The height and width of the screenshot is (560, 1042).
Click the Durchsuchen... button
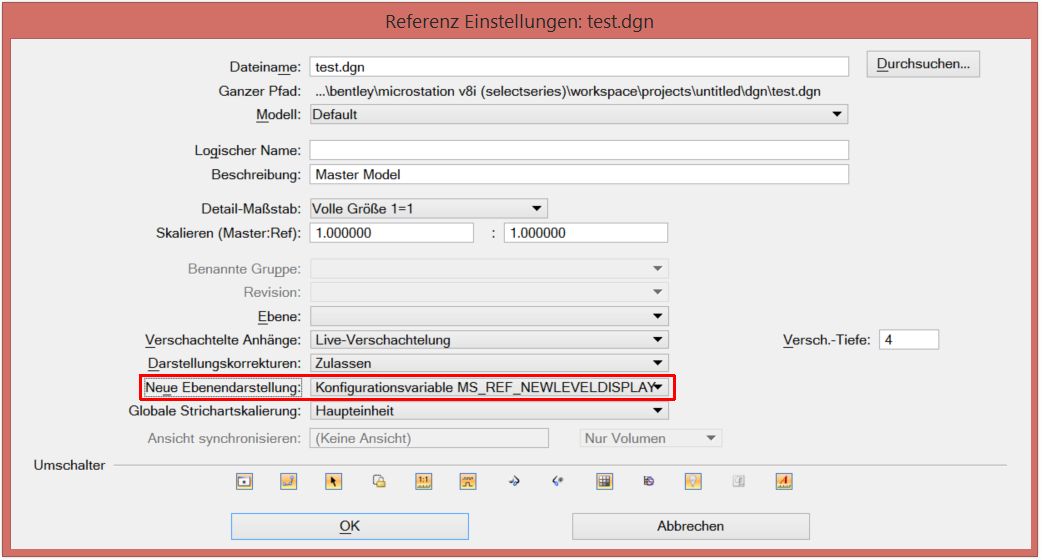[923, 64]
